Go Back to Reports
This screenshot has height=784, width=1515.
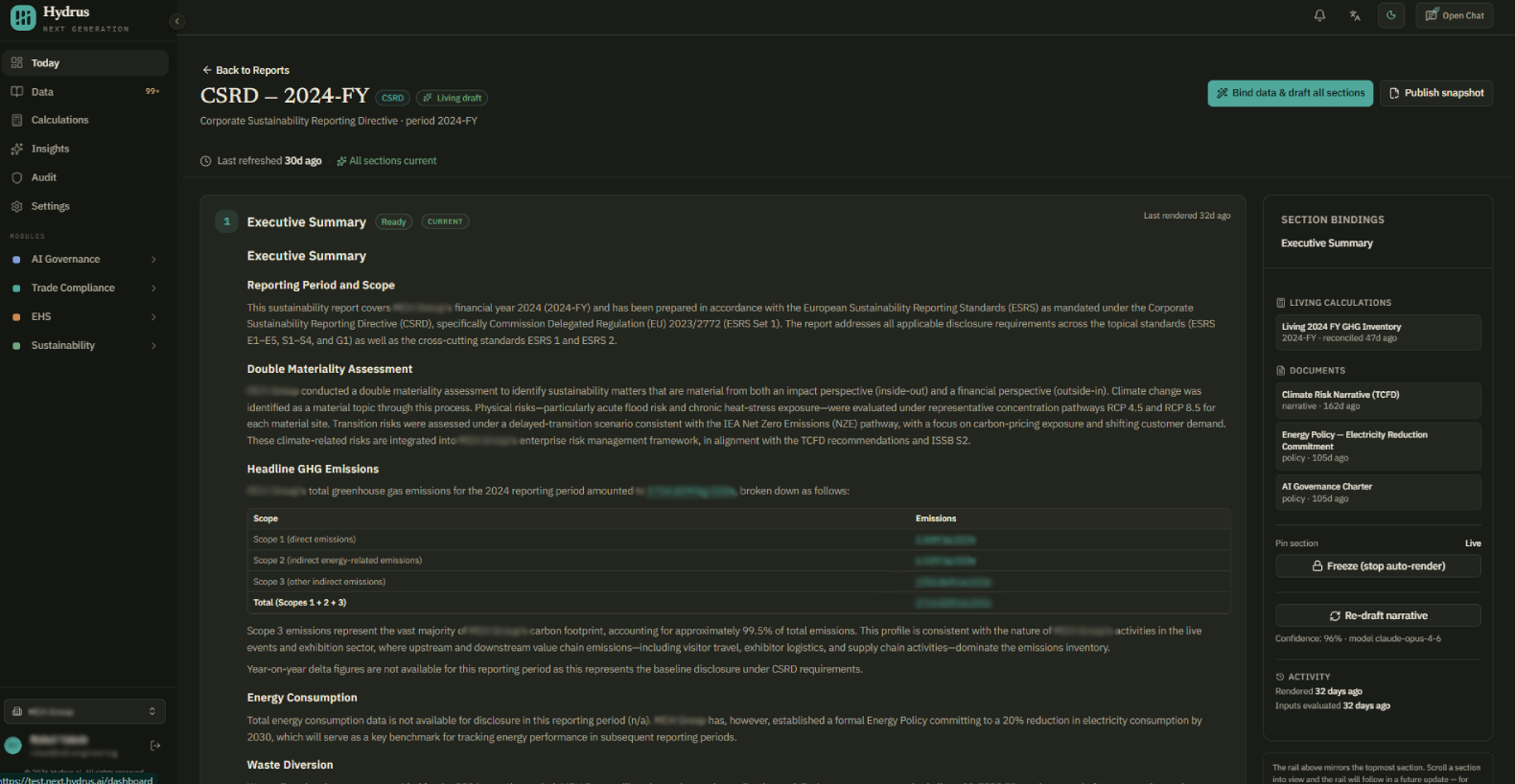click(245, 70)
